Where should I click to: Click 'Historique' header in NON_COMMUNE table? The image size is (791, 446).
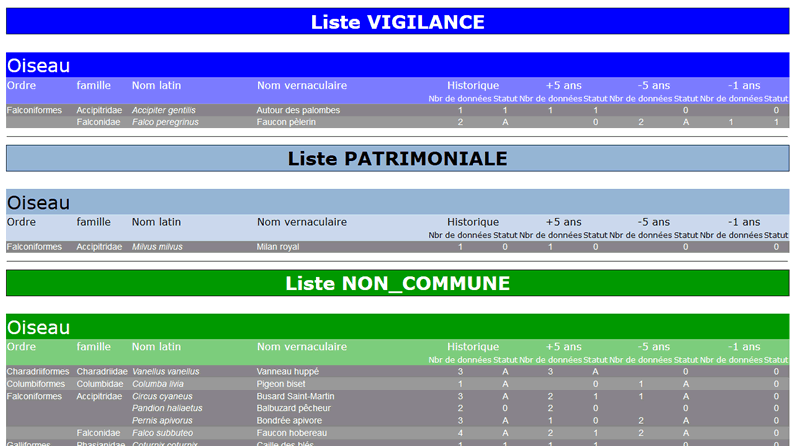[473, 347]
